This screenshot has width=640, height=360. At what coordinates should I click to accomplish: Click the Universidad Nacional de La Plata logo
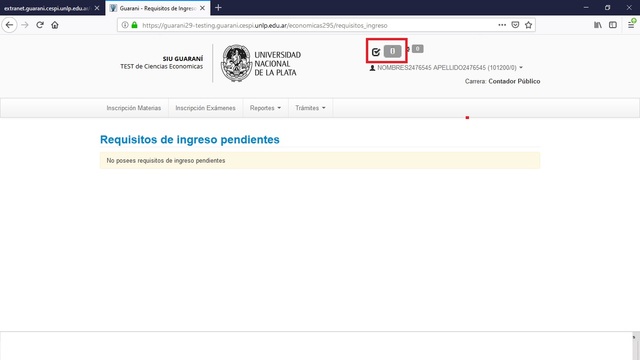point(261,63)
